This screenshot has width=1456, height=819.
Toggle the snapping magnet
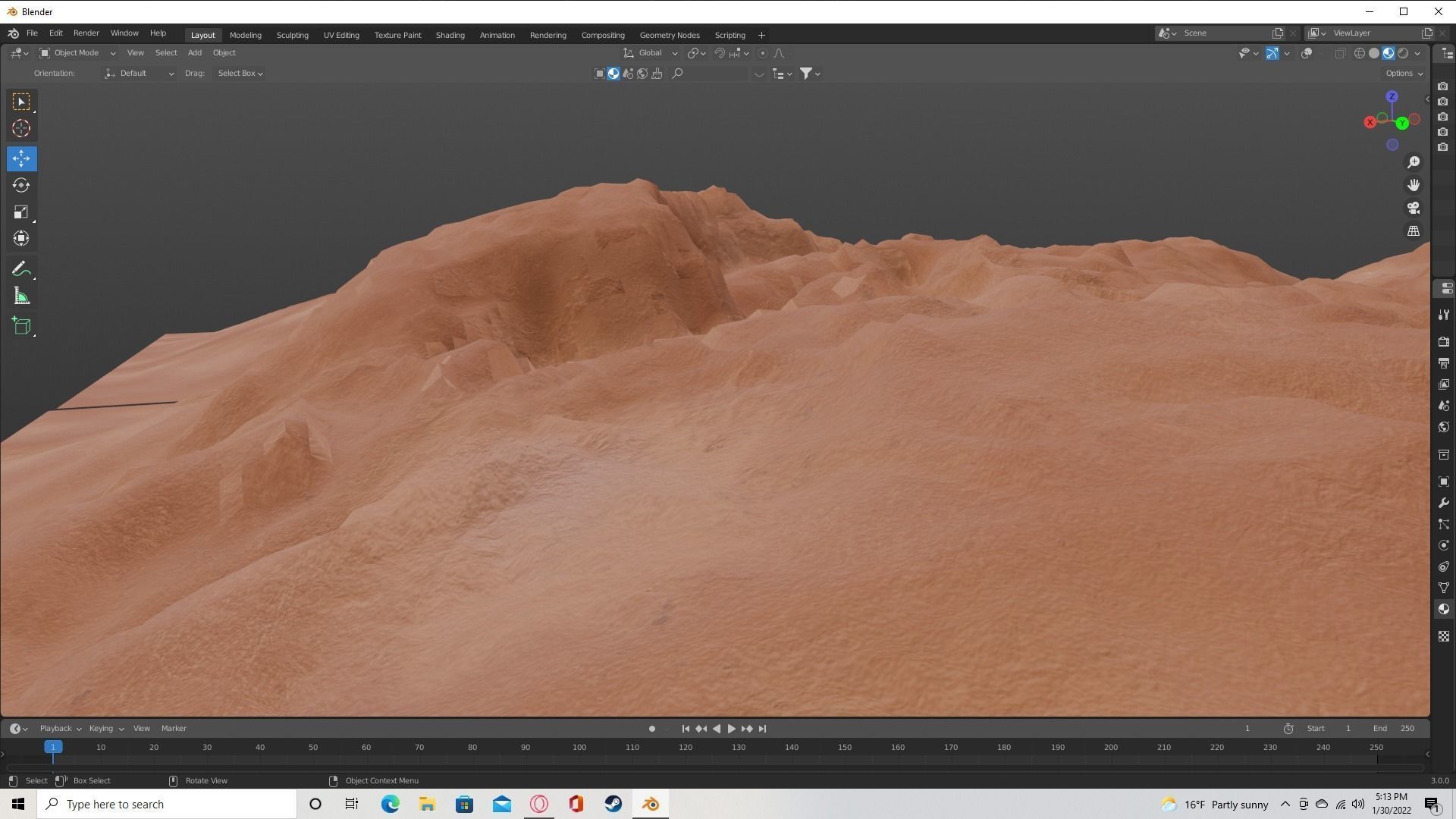pos(720,53)
